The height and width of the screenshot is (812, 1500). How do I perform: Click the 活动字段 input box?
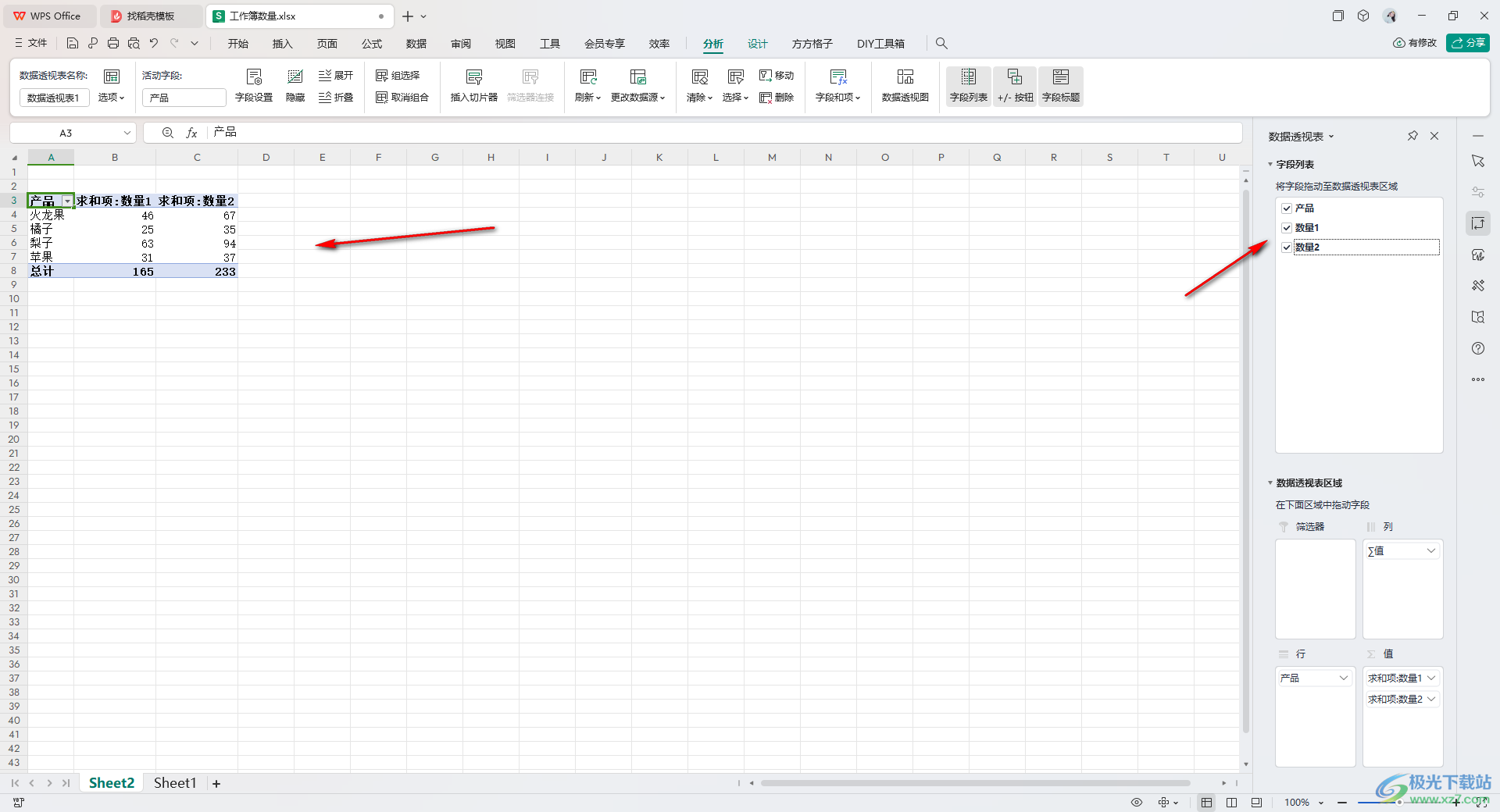(x=184, y=98)
